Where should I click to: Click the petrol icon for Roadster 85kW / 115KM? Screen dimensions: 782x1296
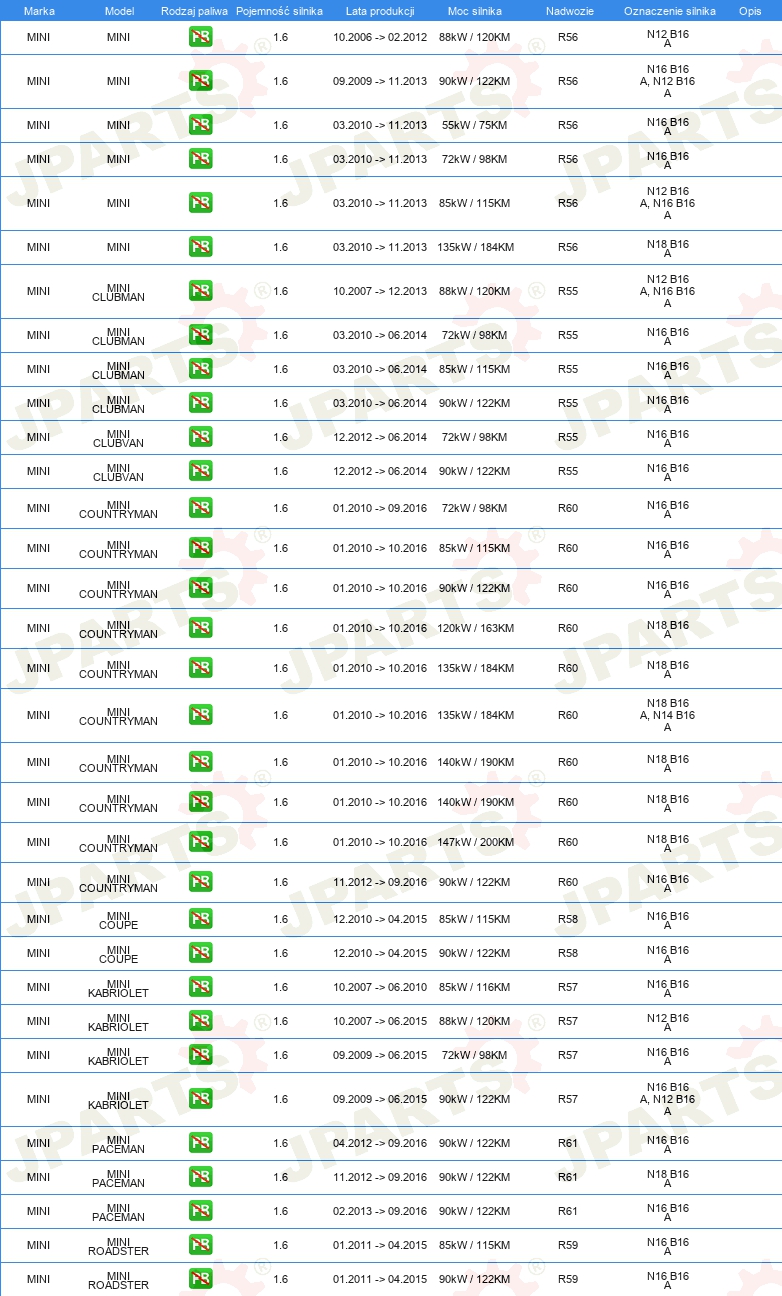tap(200, 1245)
